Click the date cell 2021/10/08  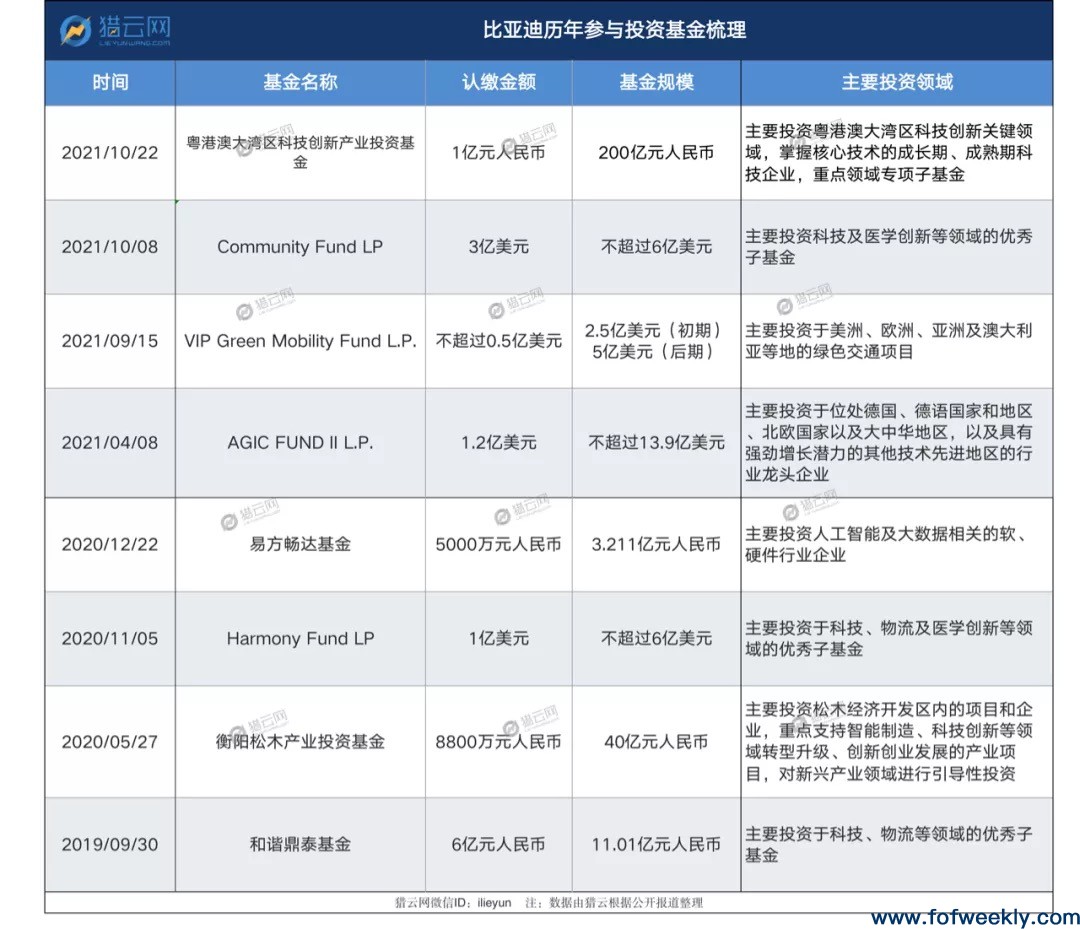110,247
